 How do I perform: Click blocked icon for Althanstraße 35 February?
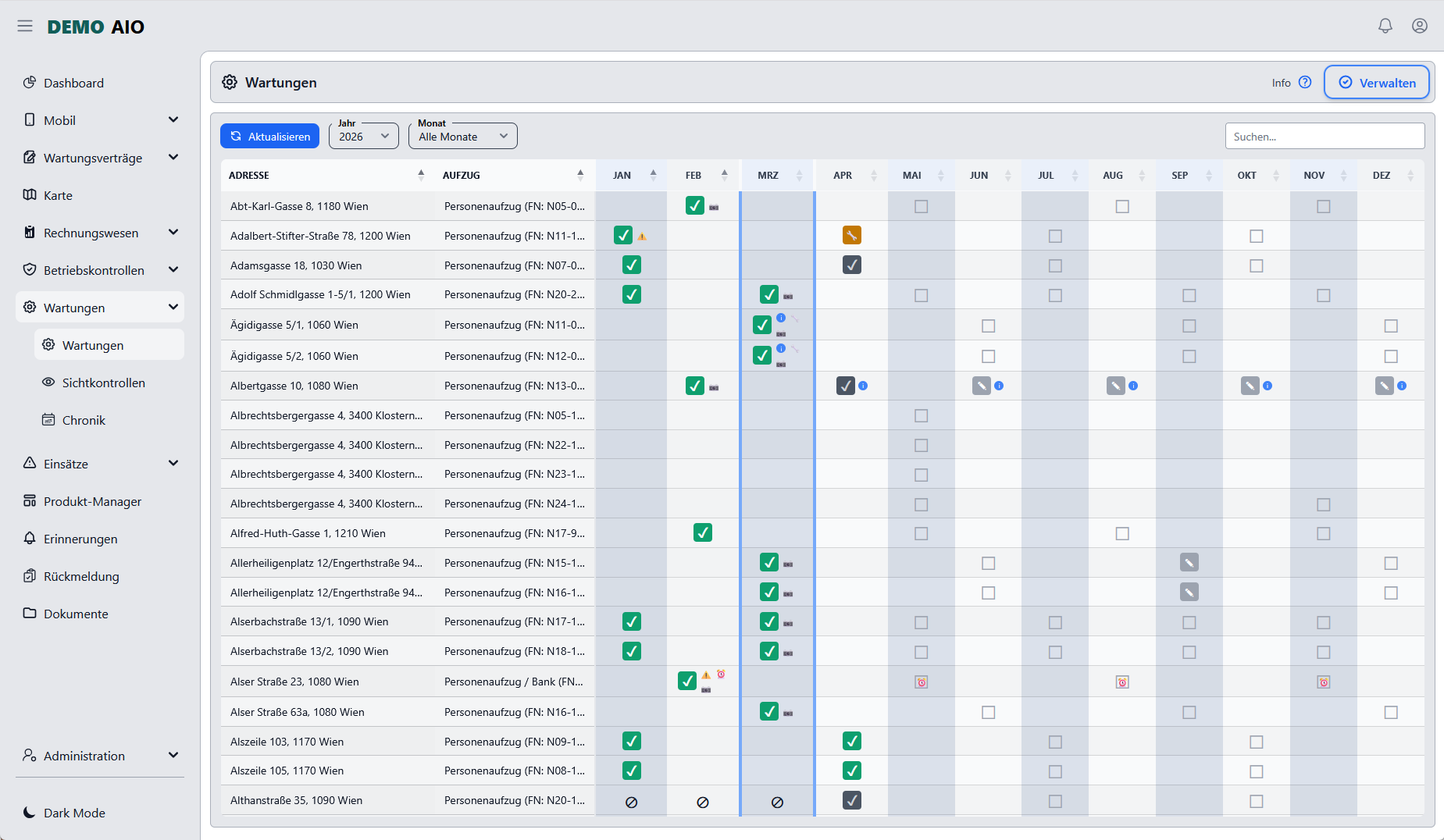(x=703, y=802)
